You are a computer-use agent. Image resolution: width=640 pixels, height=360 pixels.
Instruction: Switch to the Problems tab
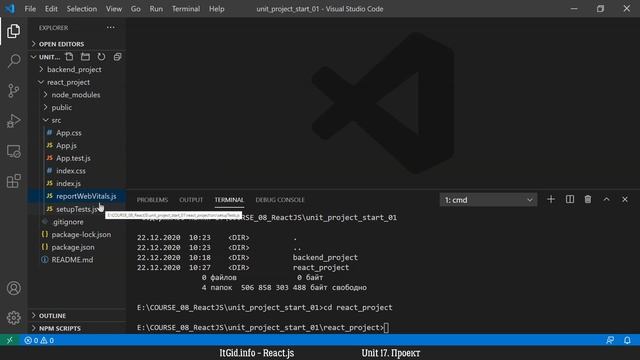click(152, 200)
